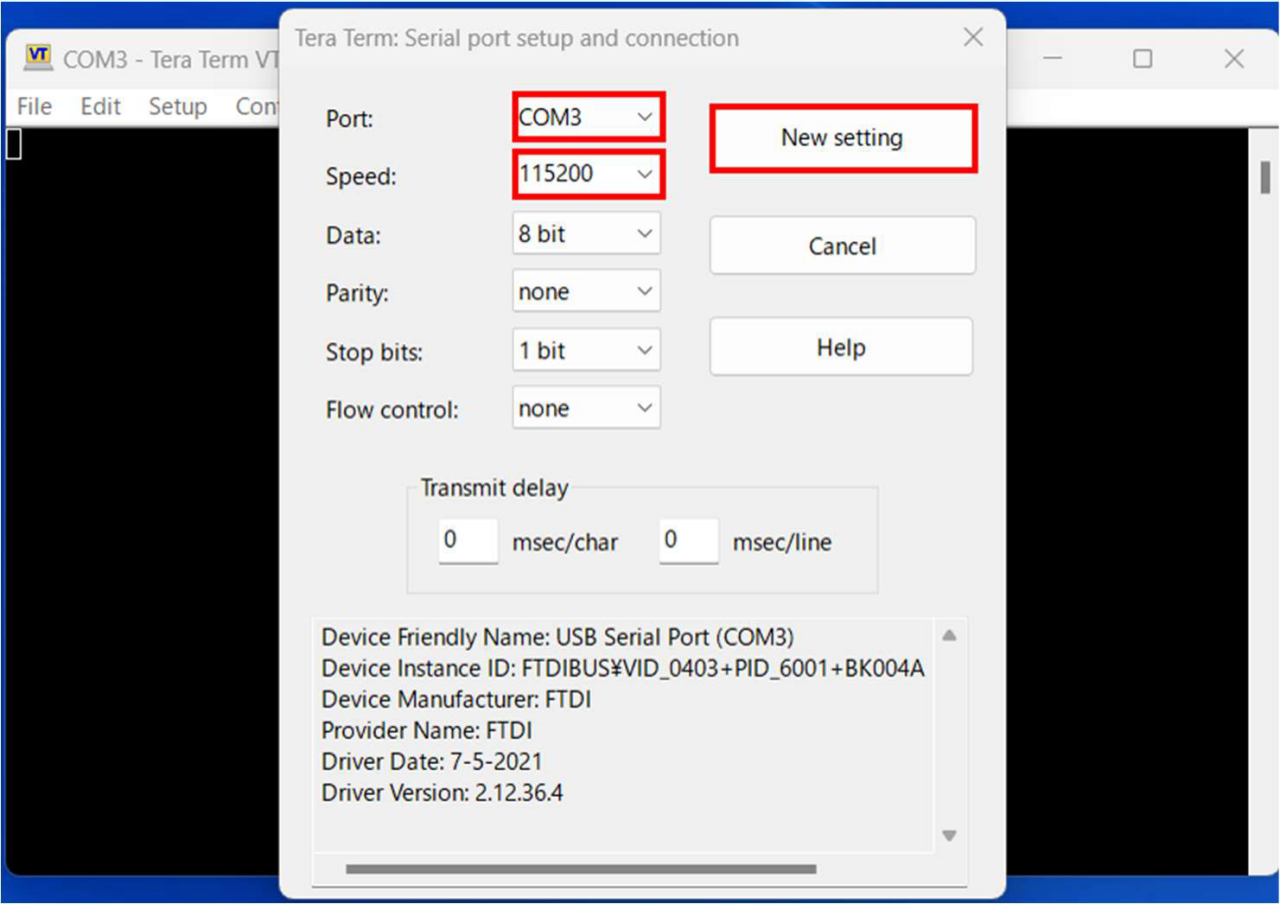This screenshot has height=904, width=1280.
Task: Close the Tera Term main window
Action: coord(1234,59)
